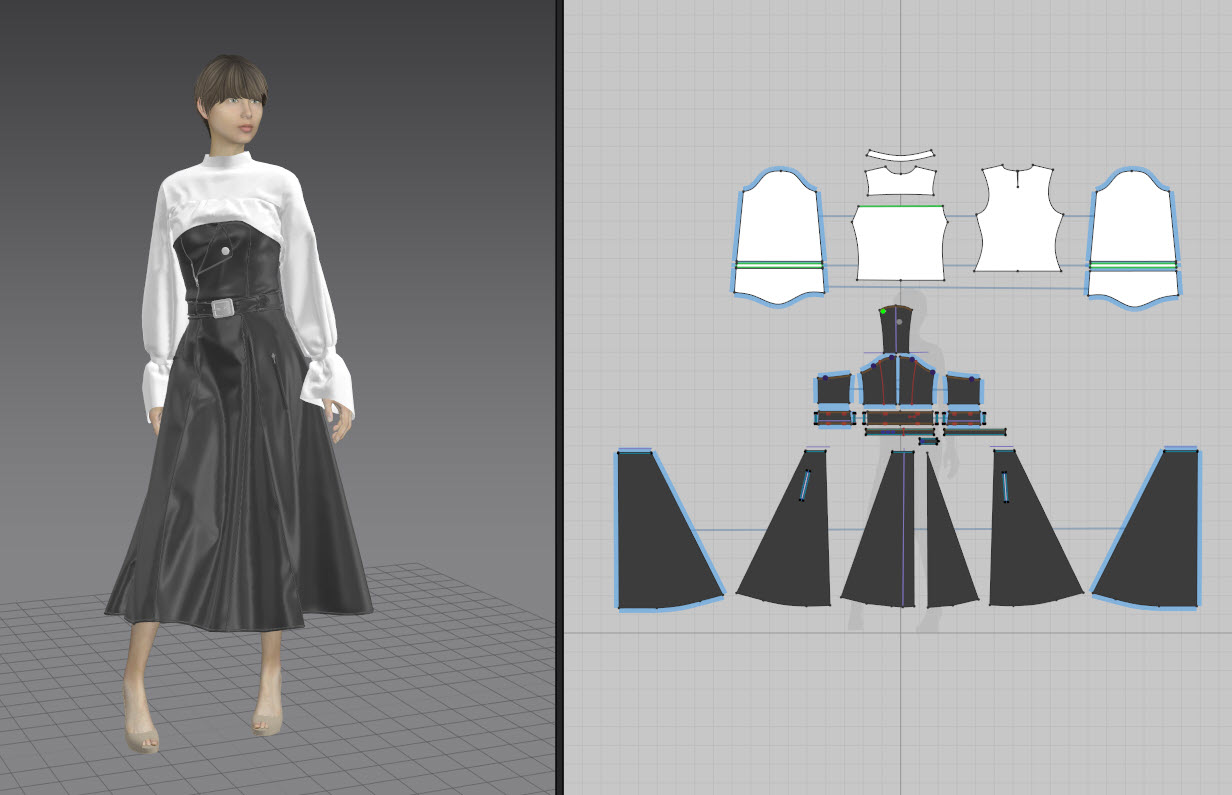
Task: Select the white front bodice pattern with green edge
Action: tap(900, 245)
